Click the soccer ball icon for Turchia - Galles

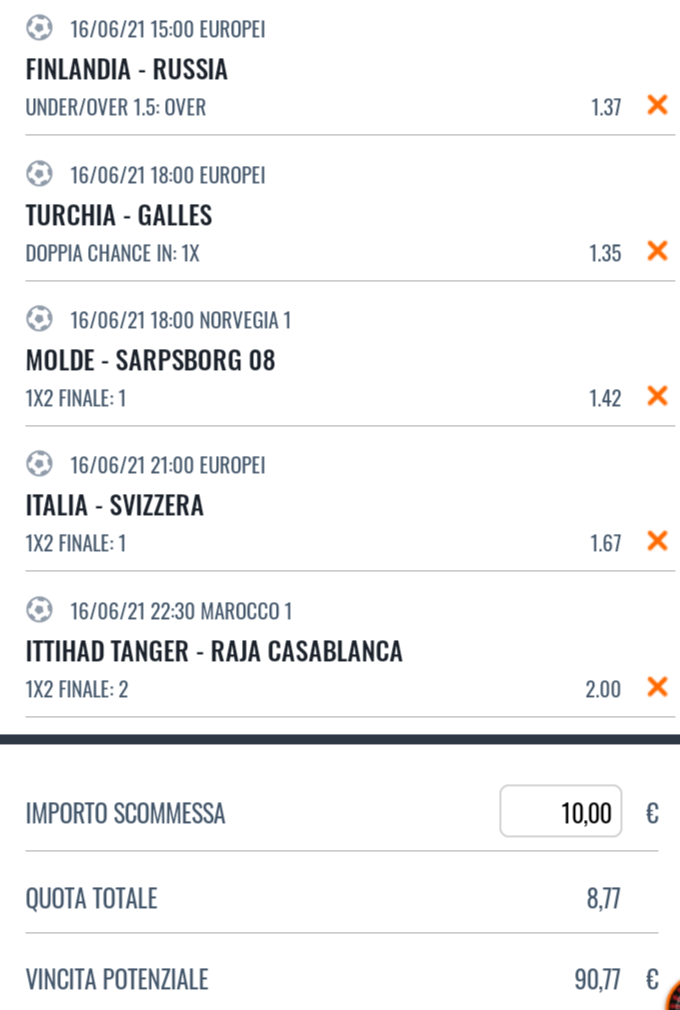(39, 174)
